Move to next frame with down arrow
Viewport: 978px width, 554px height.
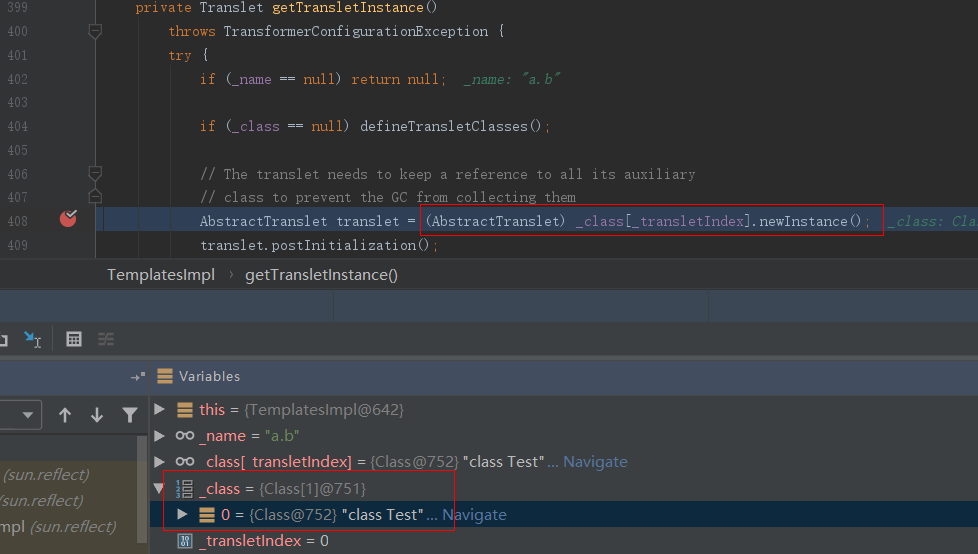pyautogui.click(x=97, y=415)
